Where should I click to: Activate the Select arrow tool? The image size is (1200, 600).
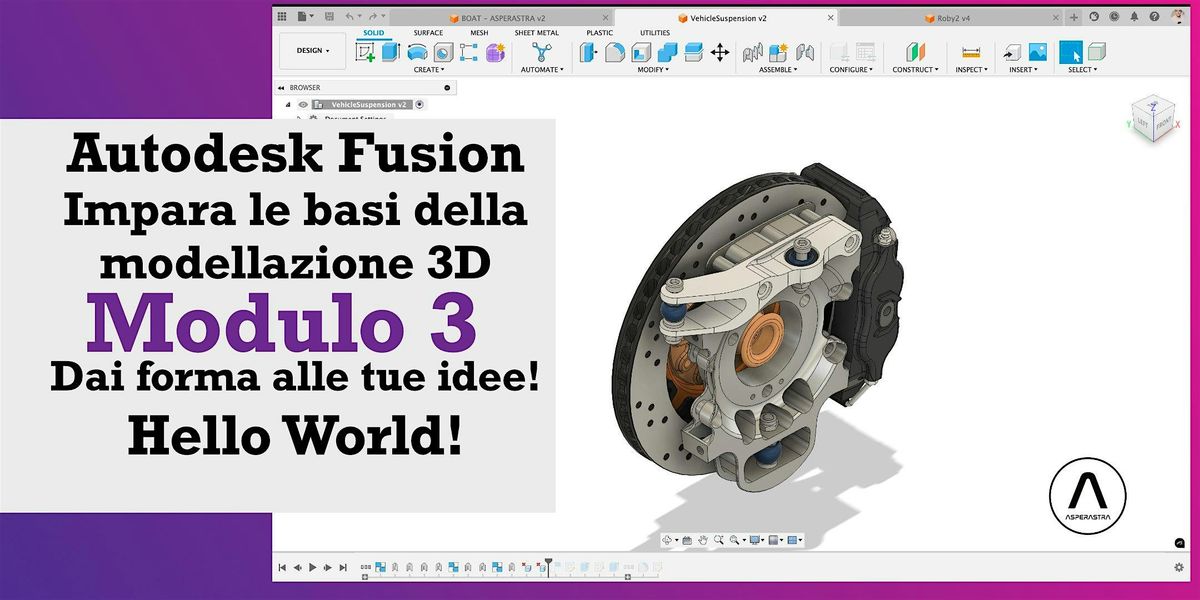pos(1071,53)
